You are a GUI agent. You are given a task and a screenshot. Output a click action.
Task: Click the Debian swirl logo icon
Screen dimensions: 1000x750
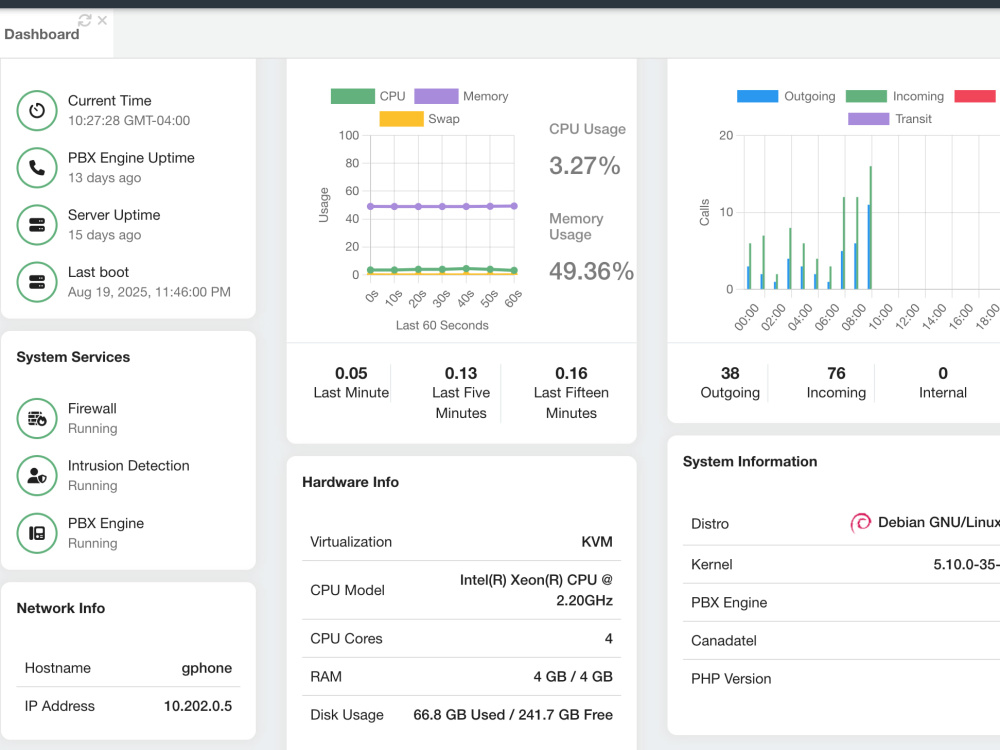[x=860, y=523]
